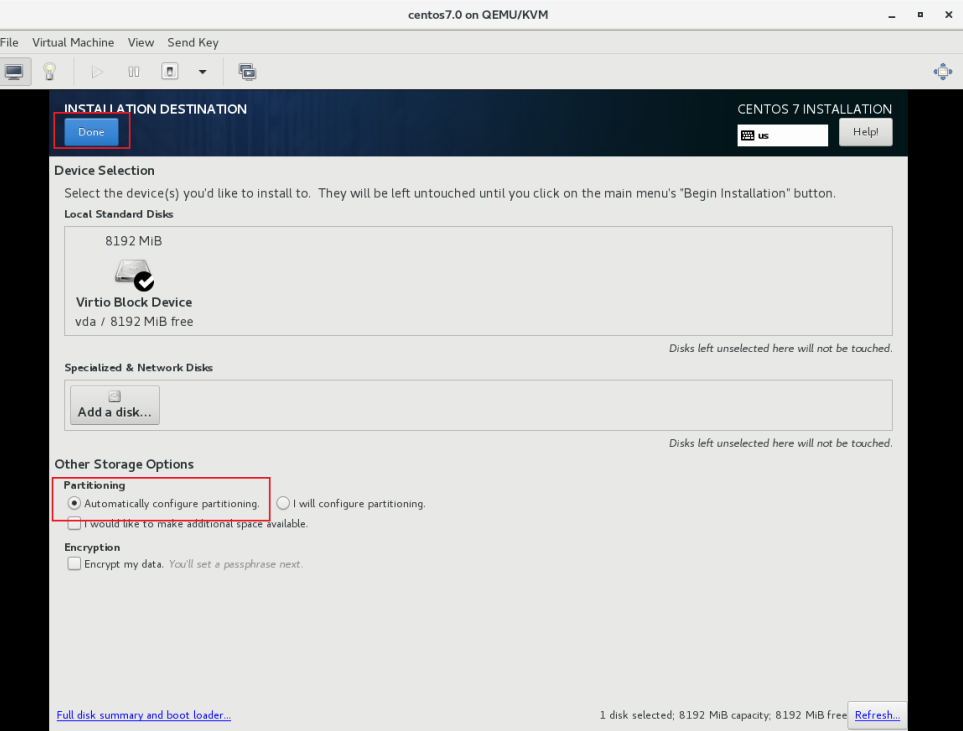Open the File menu
The width and height of the screenshot is (963, 731).
click(x=9, y=42)
